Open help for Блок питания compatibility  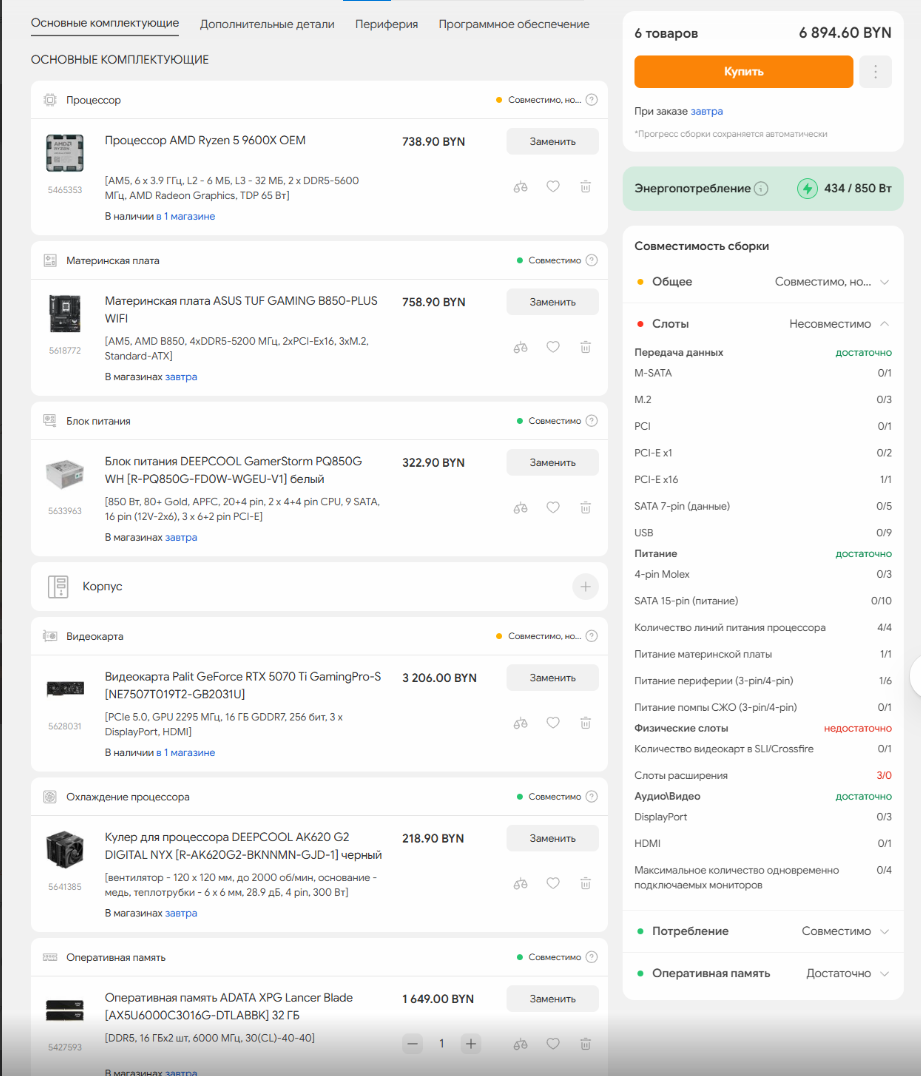[x=592, y=421]
